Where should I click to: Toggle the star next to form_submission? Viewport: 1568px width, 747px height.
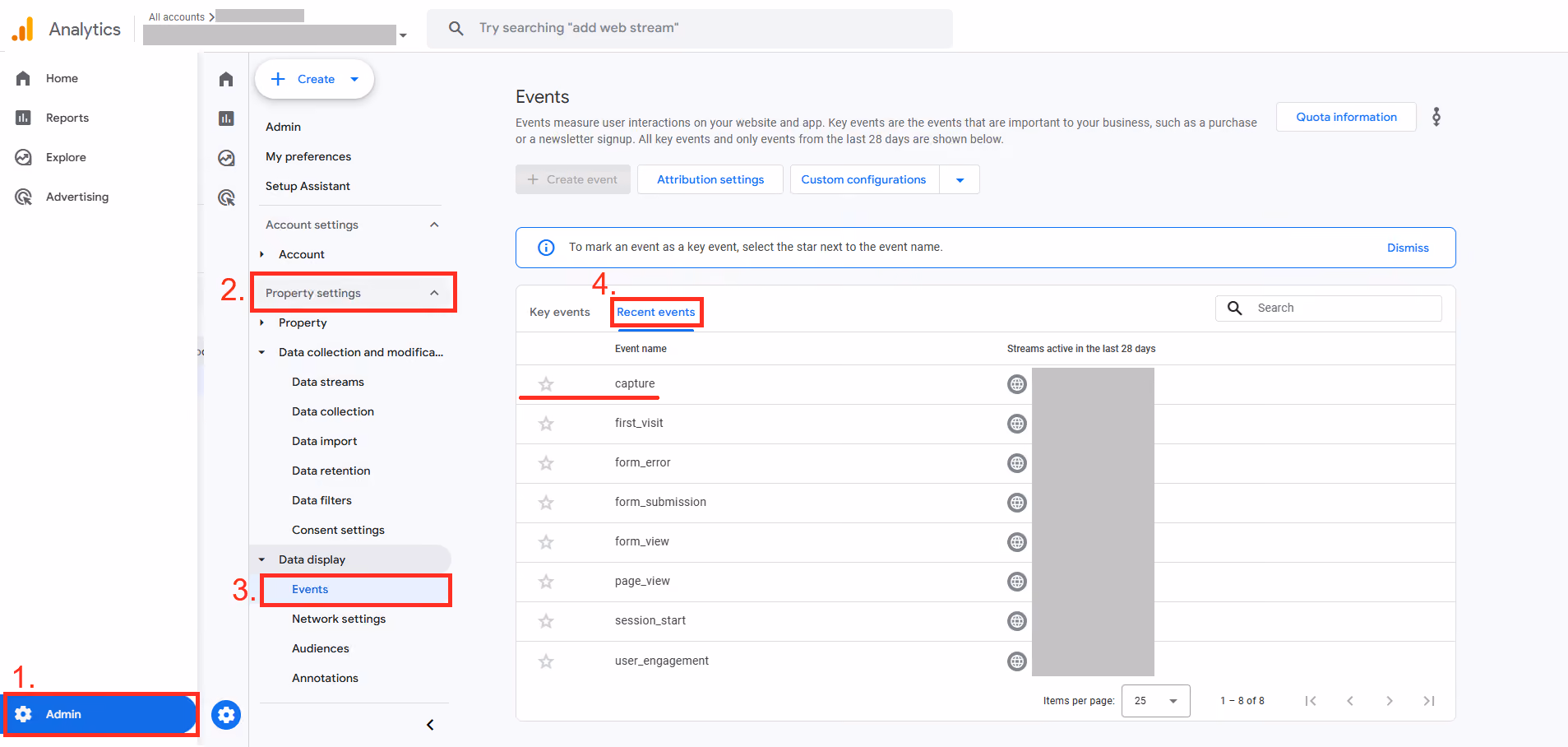click(x=546, y=503)
